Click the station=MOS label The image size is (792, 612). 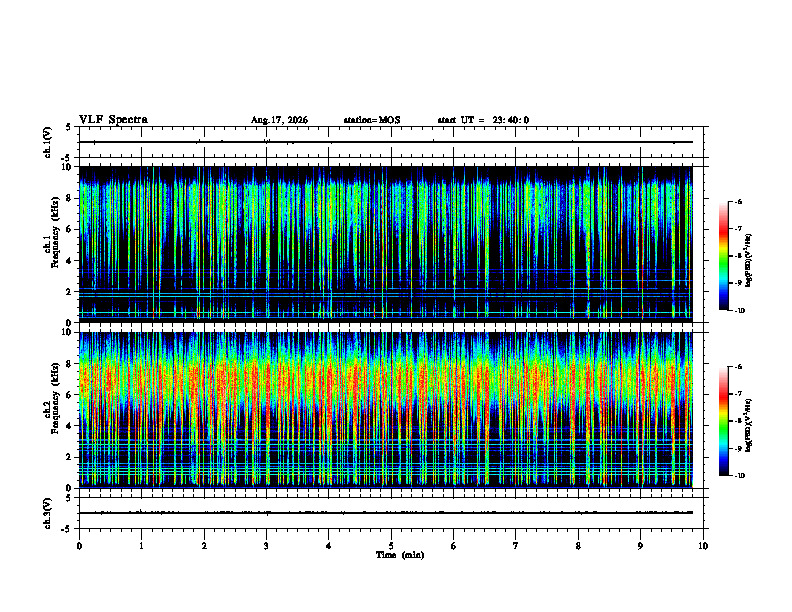[x=372, y=120]
